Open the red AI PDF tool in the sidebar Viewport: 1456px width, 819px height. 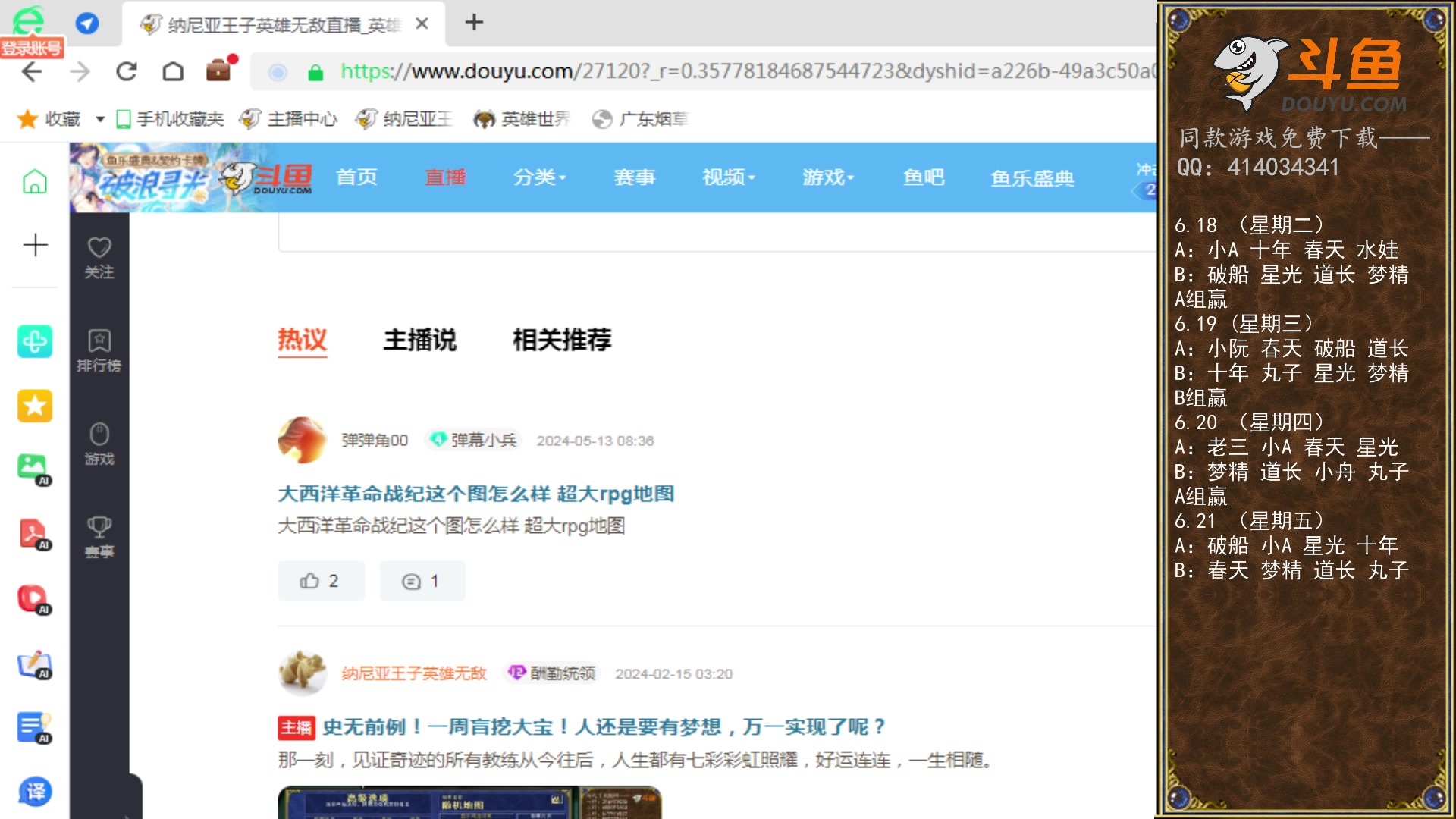[34, 534]
